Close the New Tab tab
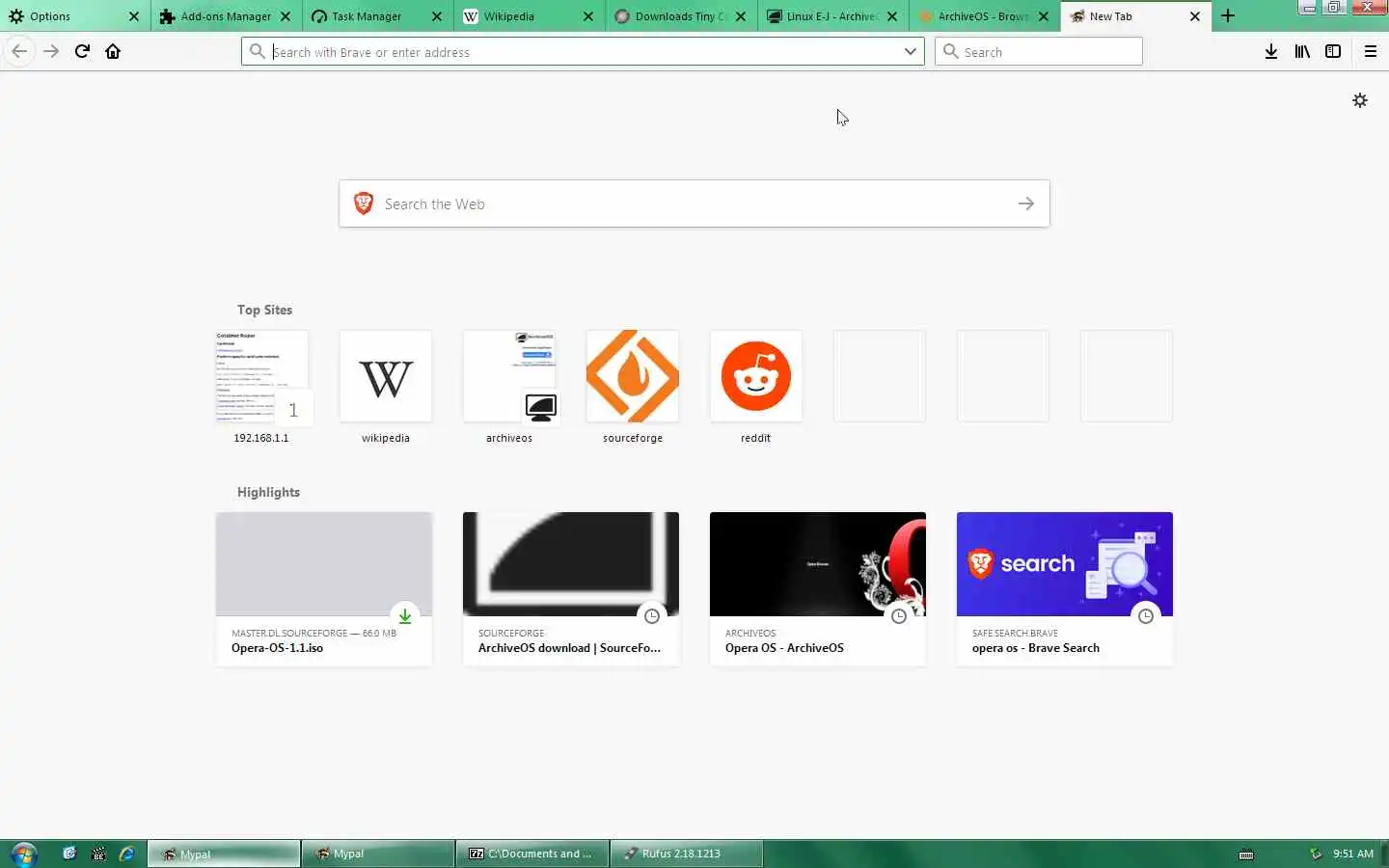 [x=1195, y=16]
